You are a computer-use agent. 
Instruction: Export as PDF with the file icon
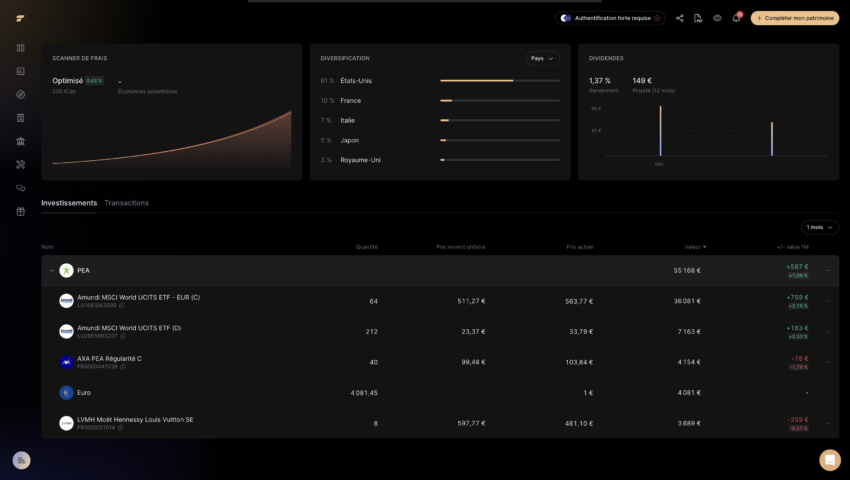(x=698, y=18)
